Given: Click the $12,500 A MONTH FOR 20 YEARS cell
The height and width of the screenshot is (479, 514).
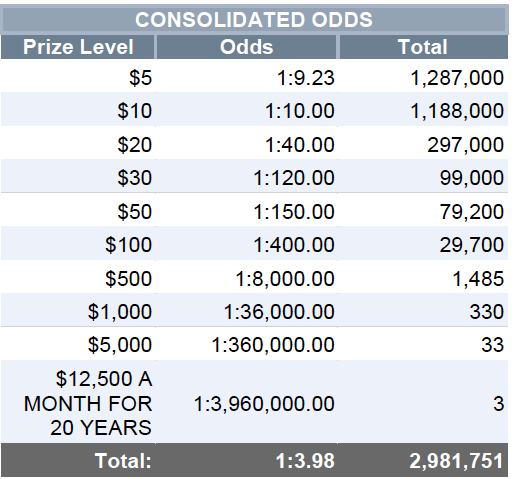Looking at the screenshot, I should pos(78,402).
